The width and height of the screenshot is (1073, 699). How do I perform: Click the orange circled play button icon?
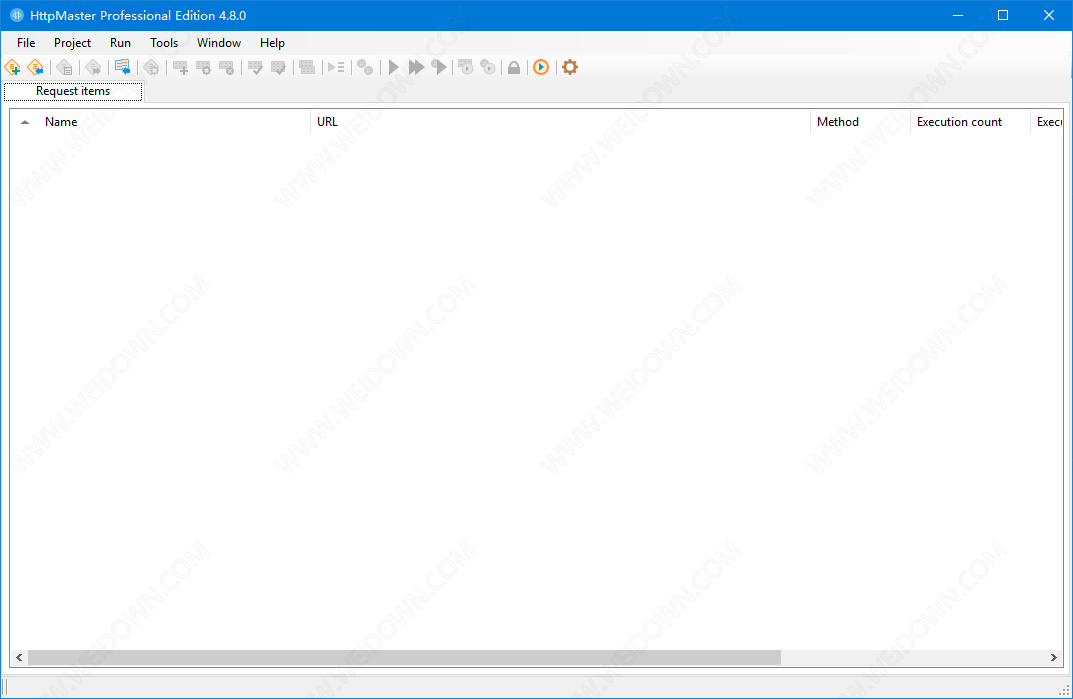pyautogui.click(x=541, y=67)
